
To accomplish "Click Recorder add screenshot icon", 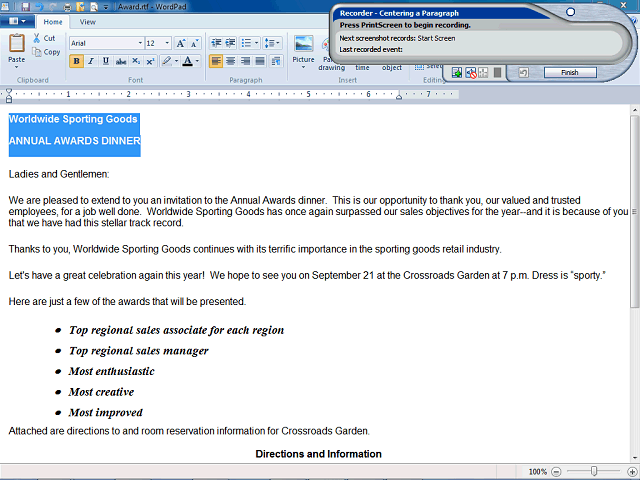I will (457, 73).
